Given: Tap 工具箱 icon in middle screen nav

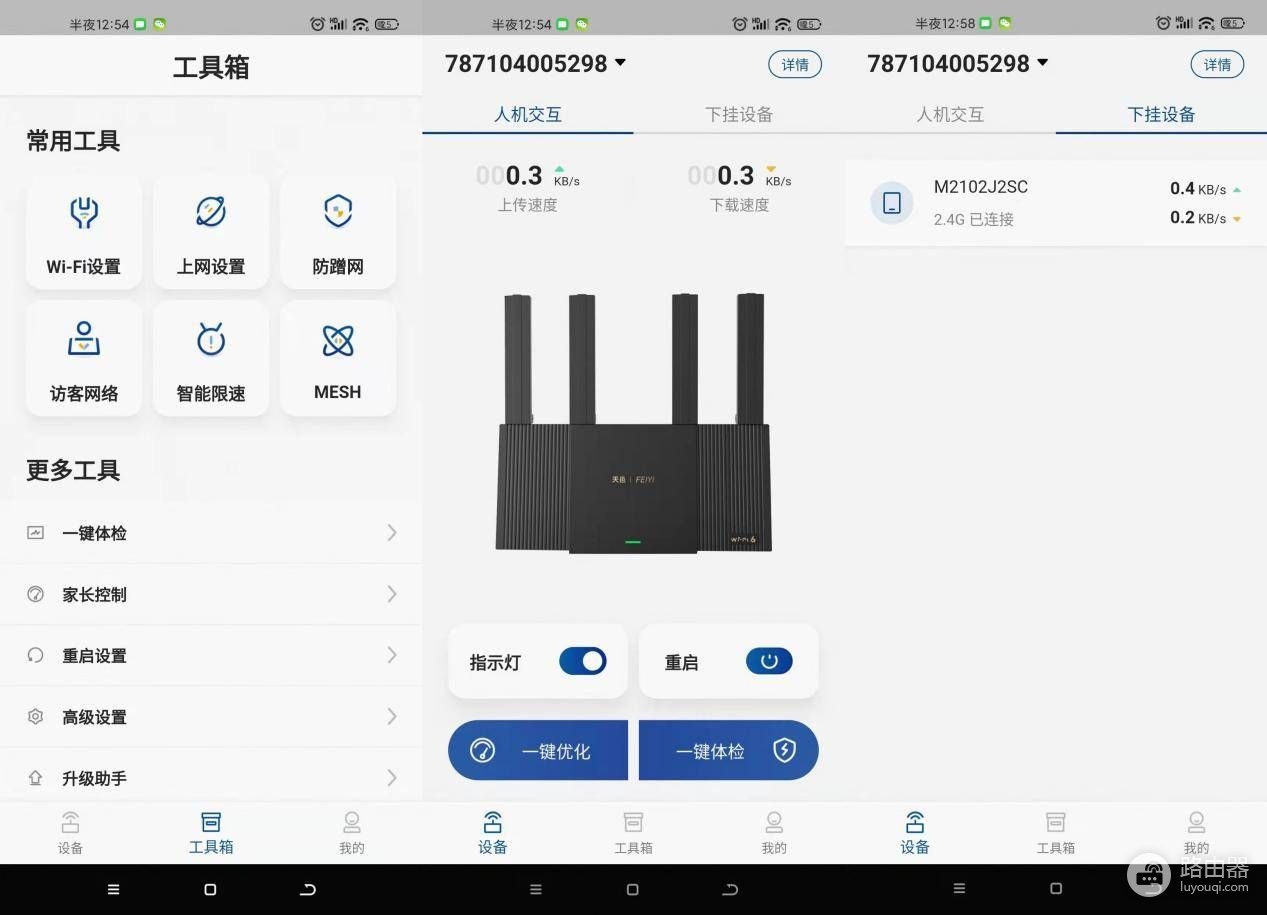Looking at the screenshot, I should point(633,822).
